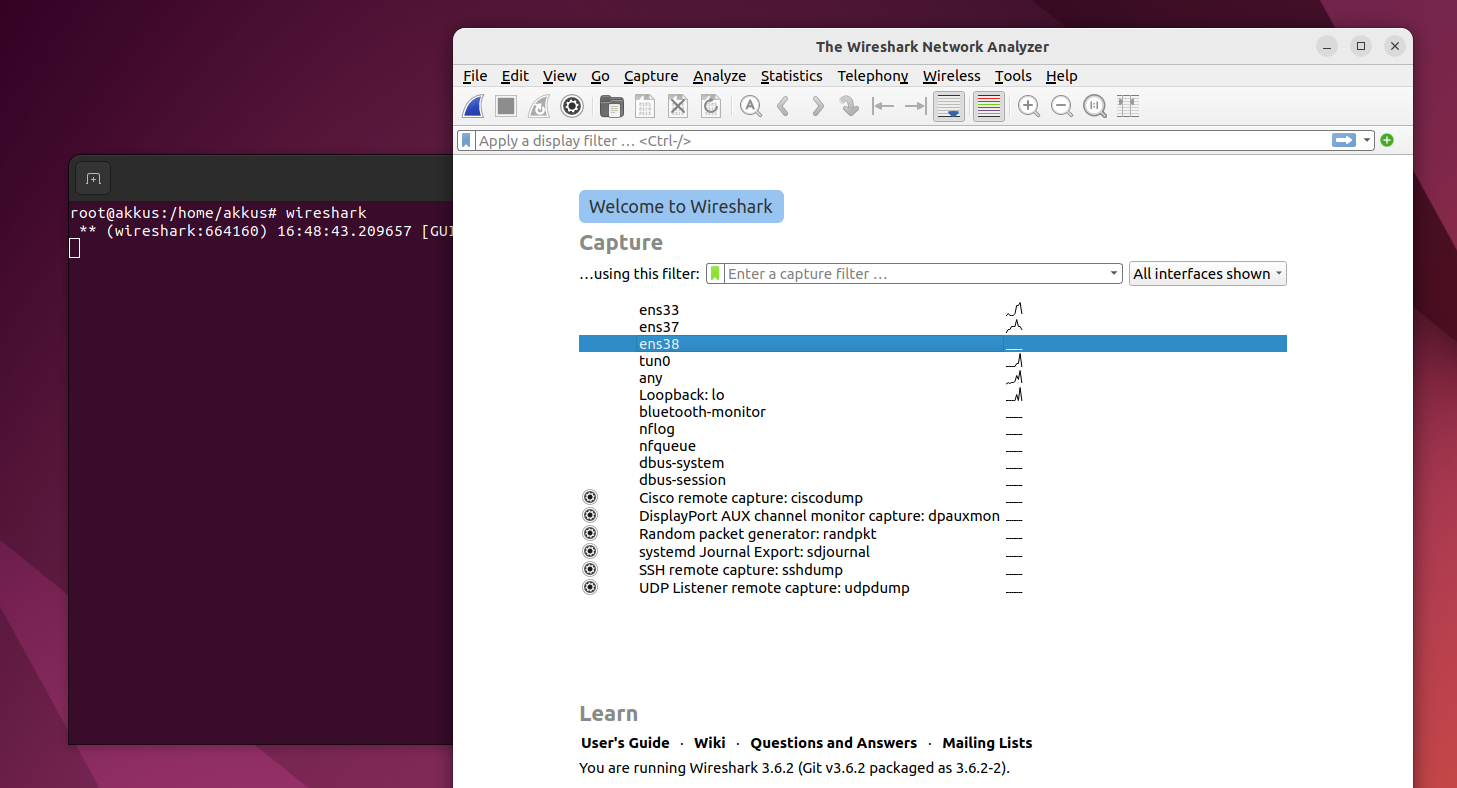Click the Questions and Answers link
The image size is (1457, 788).
833,743
